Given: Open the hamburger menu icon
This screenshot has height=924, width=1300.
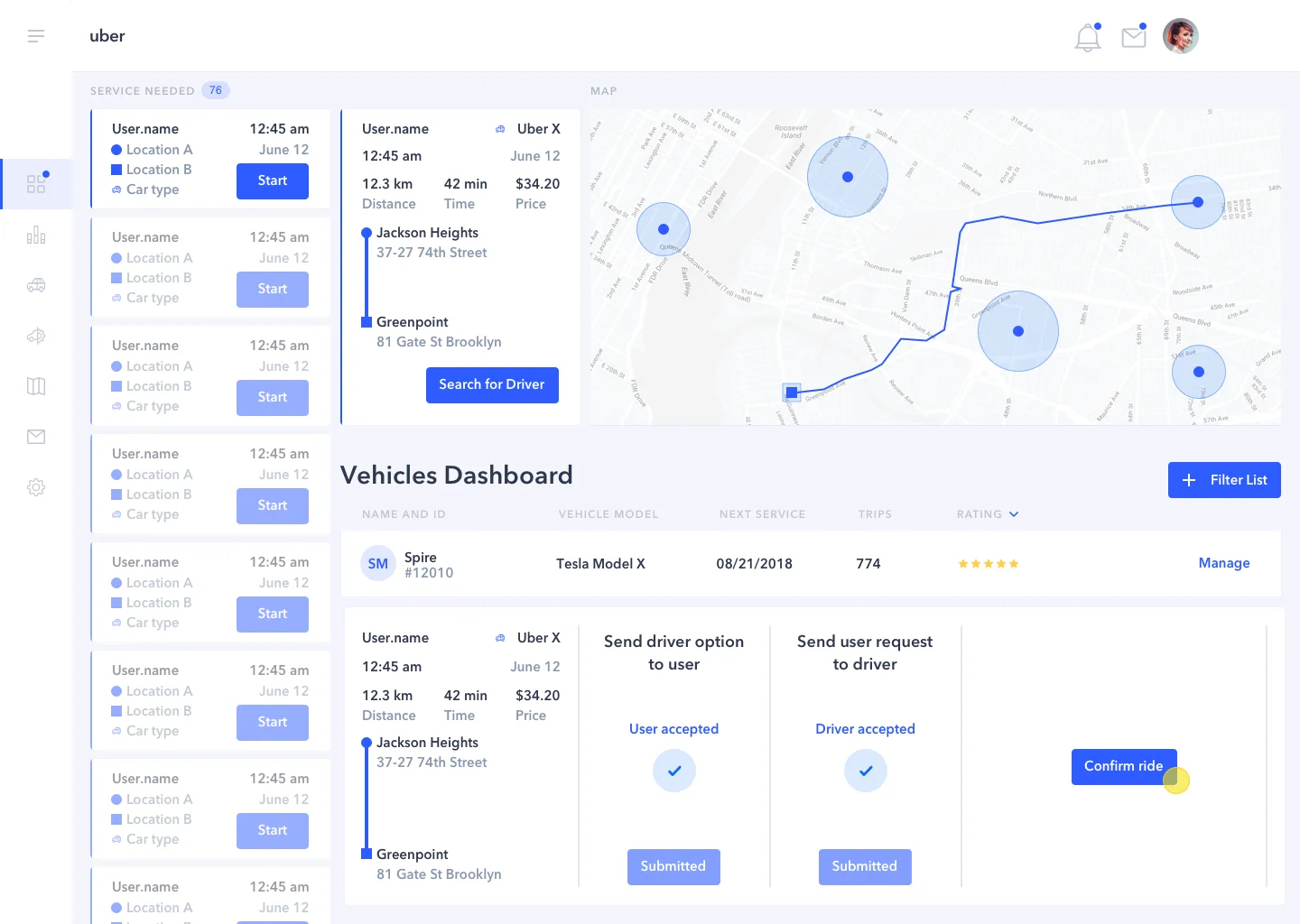Looking at the screenshot, I should 36,36.
